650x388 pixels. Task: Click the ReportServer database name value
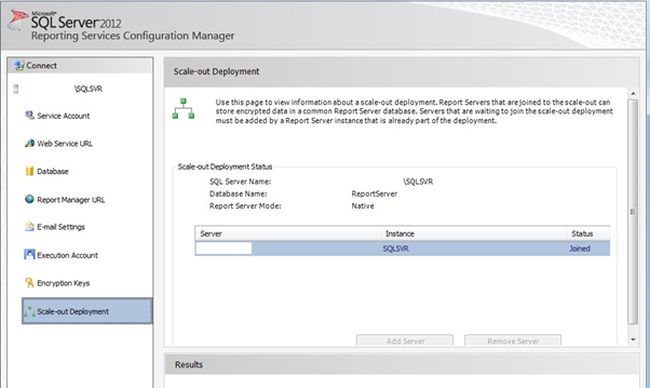(x=374, y=194)
